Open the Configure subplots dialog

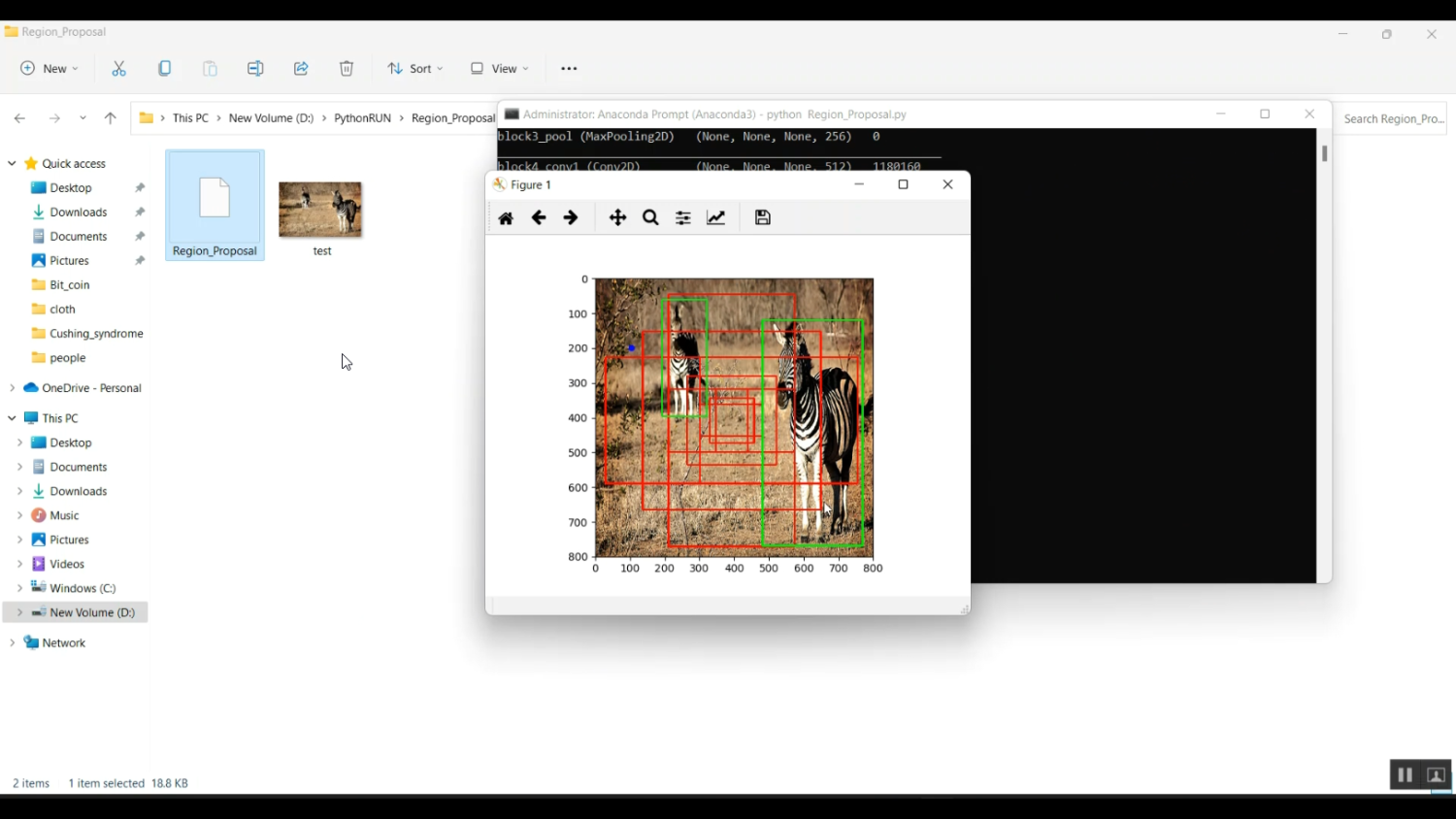[x=684, y=219]
